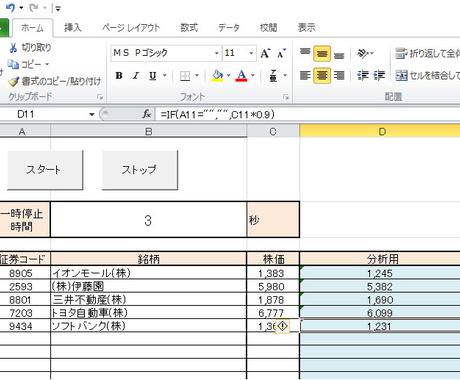Select the pause time cell showing 3

148,220
